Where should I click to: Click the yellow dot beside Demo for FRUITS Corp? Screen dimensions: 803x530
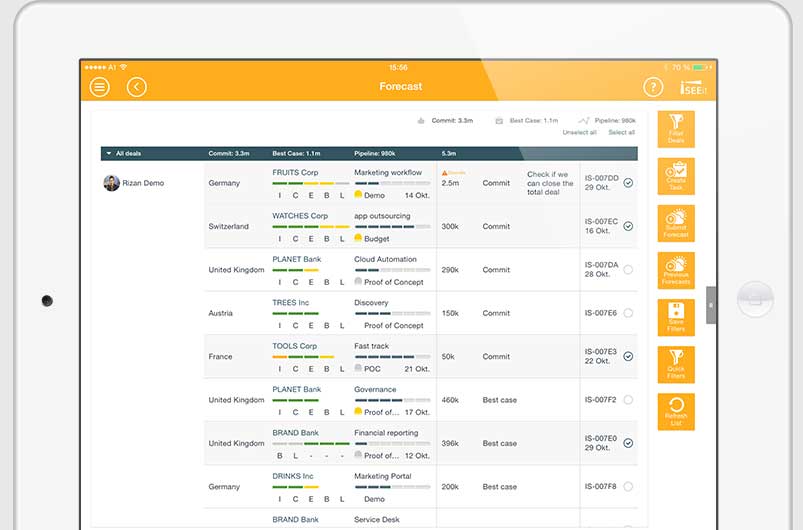click(x=358, y=195)
